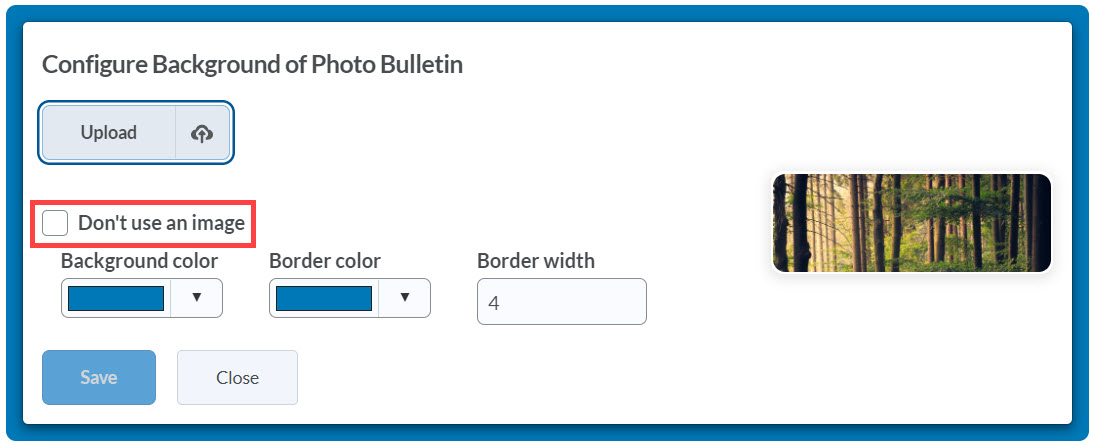Click the Configure Background of Photo Bulletin heading
Screen dimensions: 1093x445
[x=252, y=65]
